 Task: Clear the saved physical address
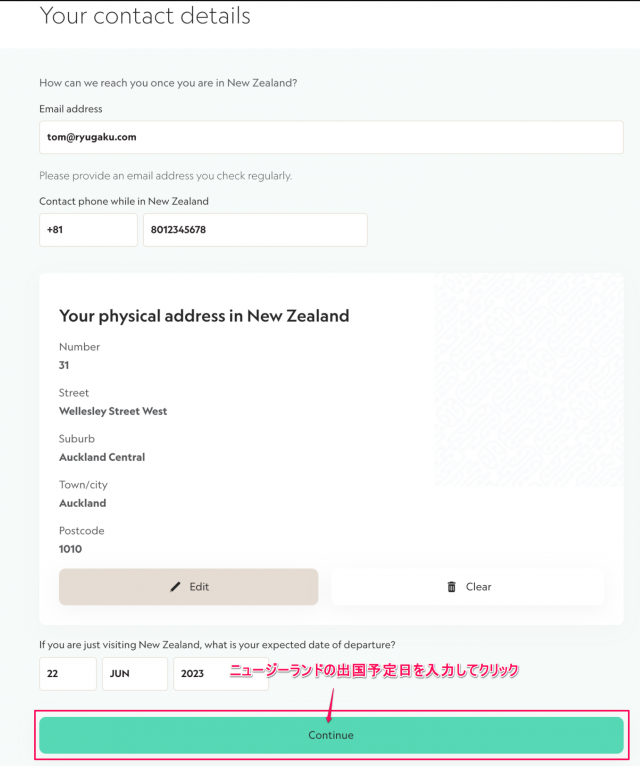coord(468,587)
